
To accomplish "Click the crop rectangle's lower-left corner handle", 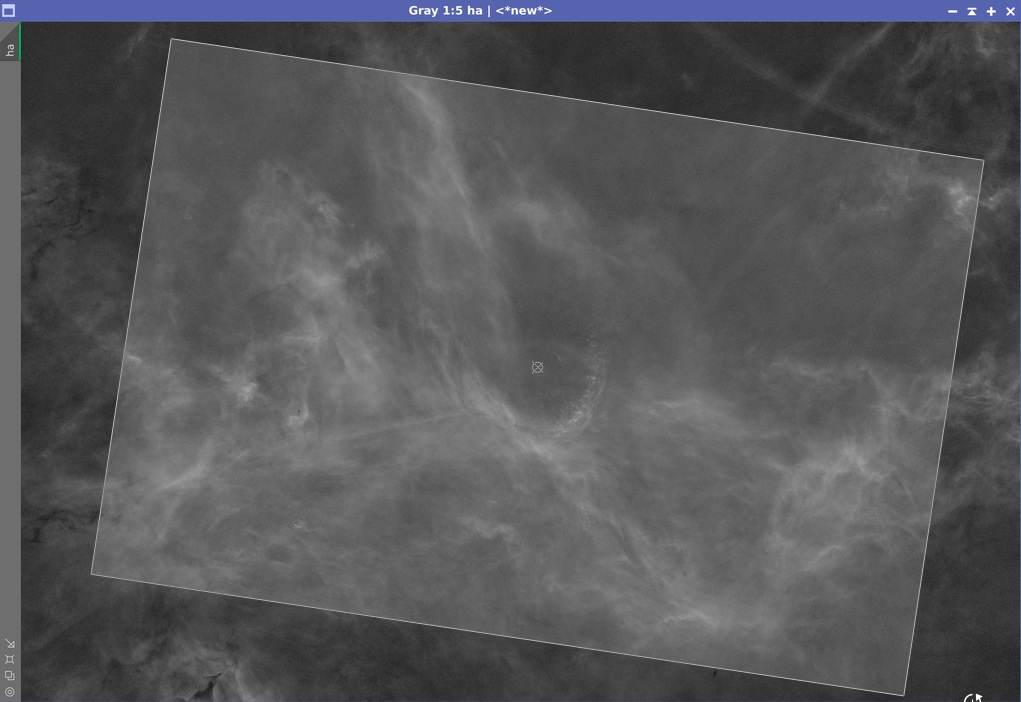I will (x=91, y=574).
